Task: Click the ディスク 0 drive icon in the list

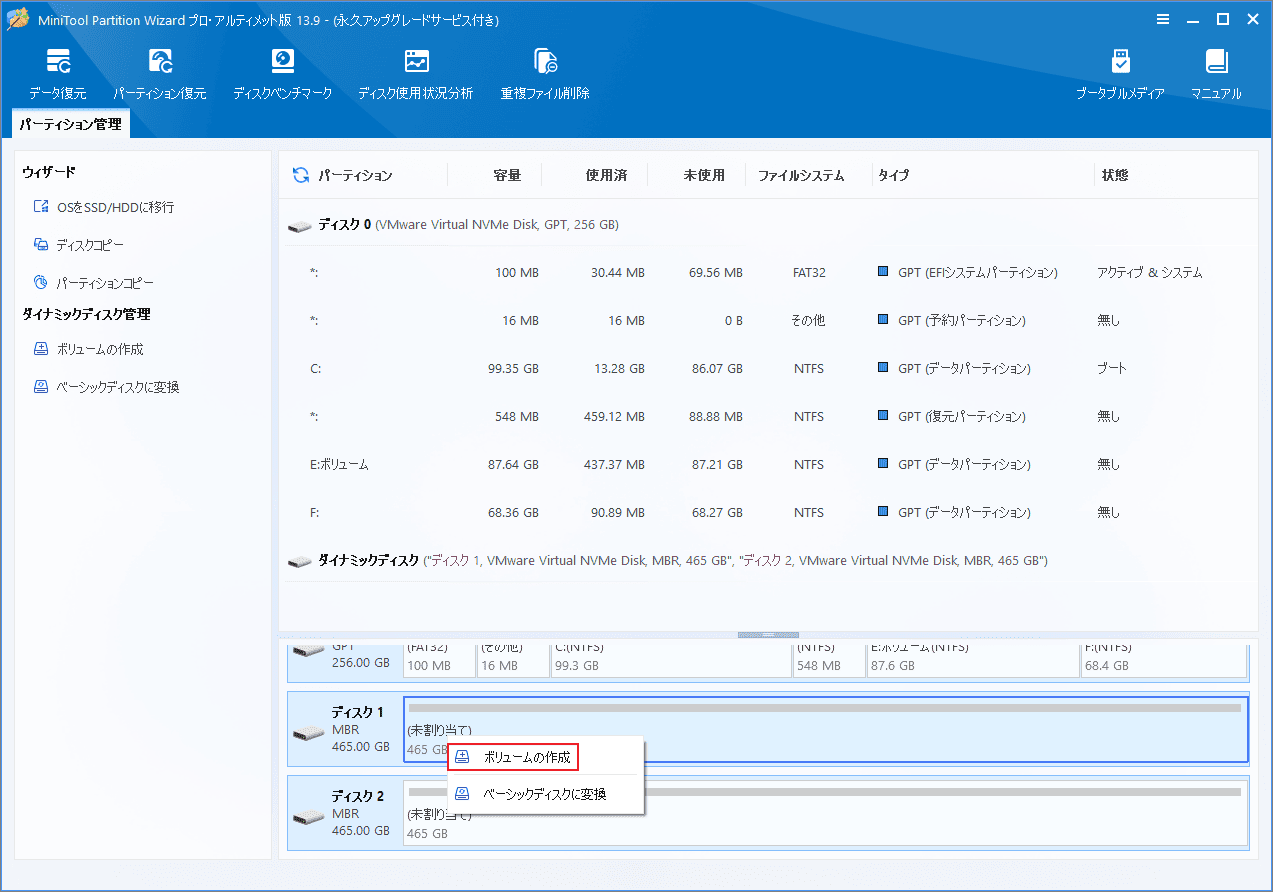Action: coord(299,226)
